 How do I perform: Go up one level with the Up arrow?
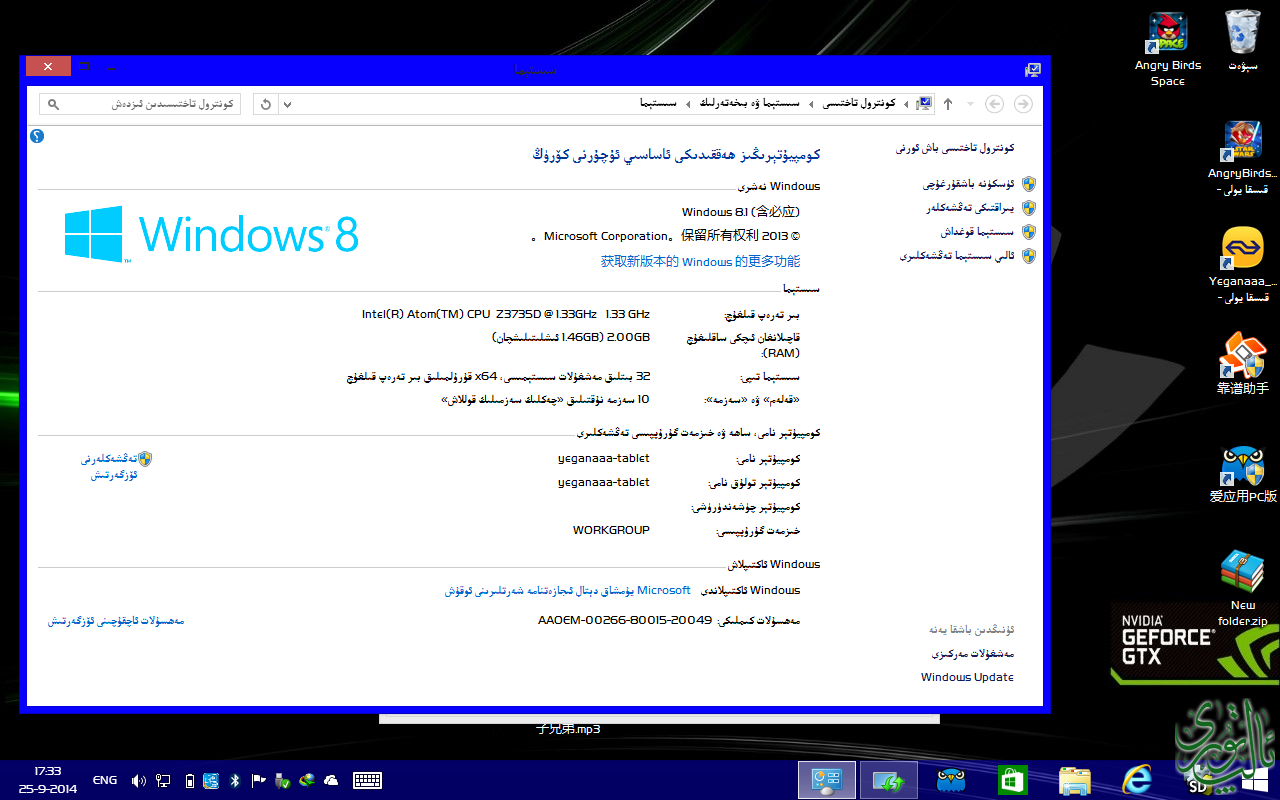coord(948,104)
